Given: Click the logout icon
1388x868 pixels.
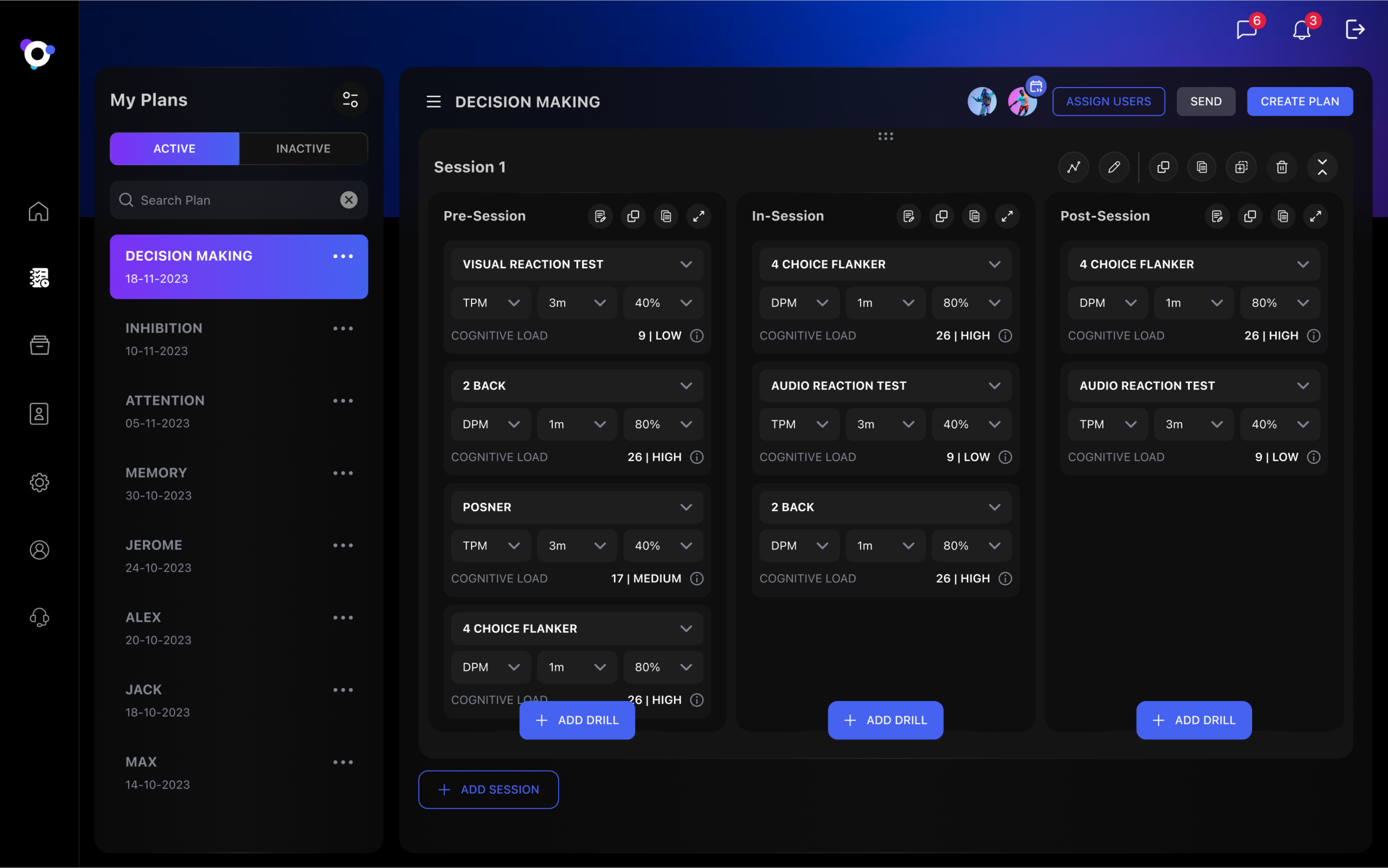Looking at the screenshot, I should 1354,29.
